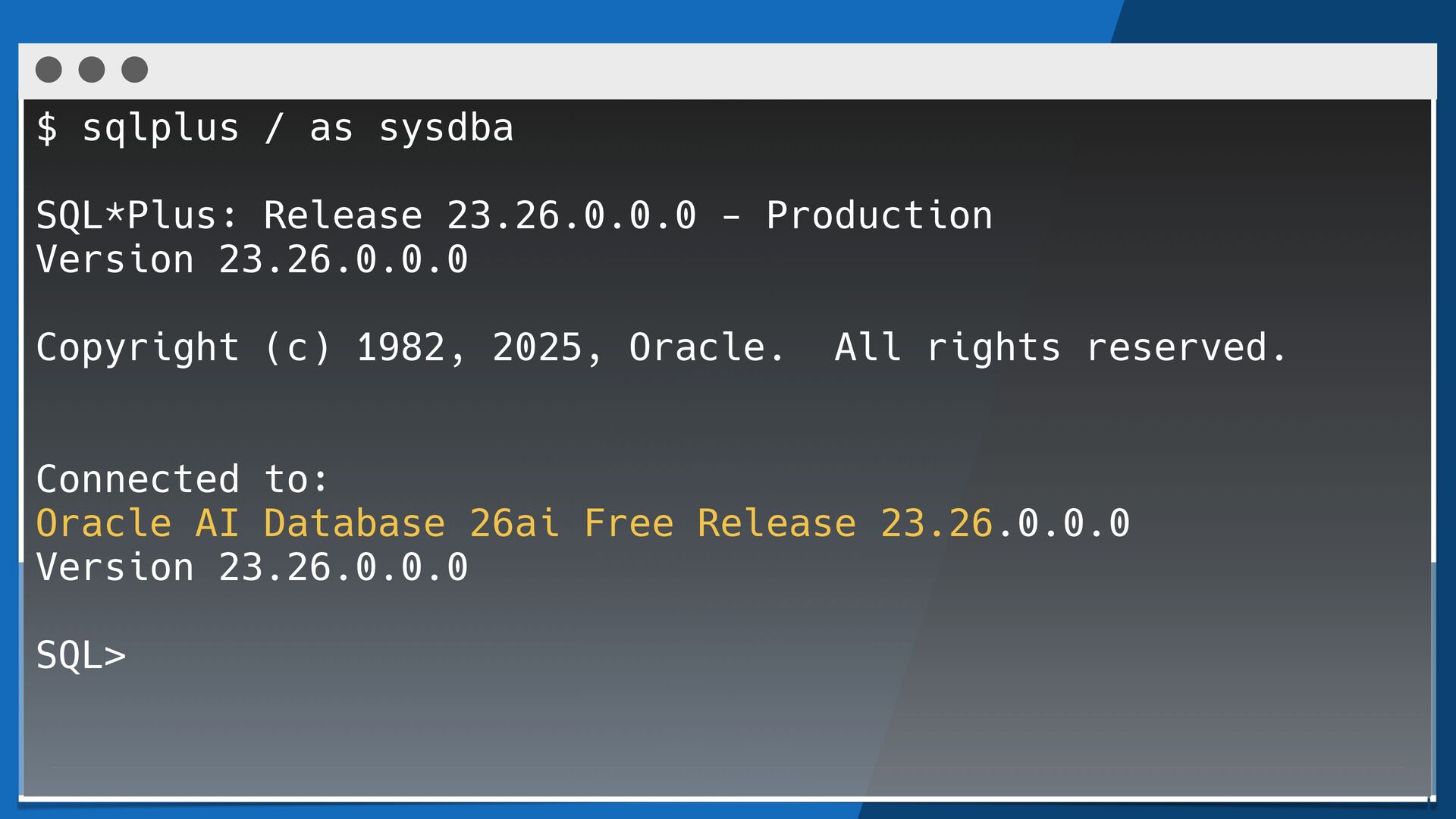Click the 'sqlplus / as sysdba' command
Viewport: 1456px width, 819px height.
pyautogui.click(x=297, y=127)
